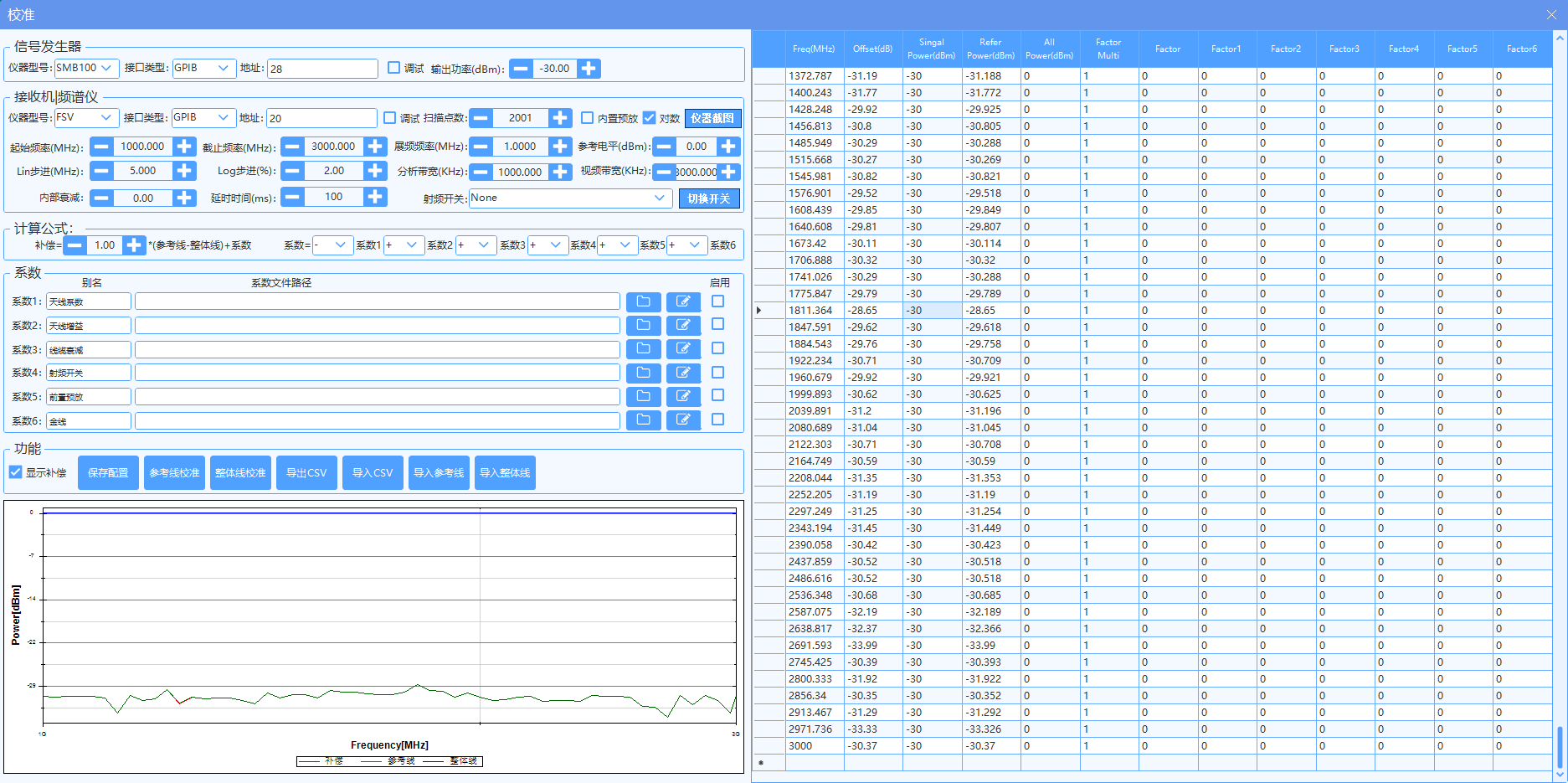Screen dimensions: 1568x783
Task: Open the operator dropdown after 系数5
Action: tap(686, 245)
